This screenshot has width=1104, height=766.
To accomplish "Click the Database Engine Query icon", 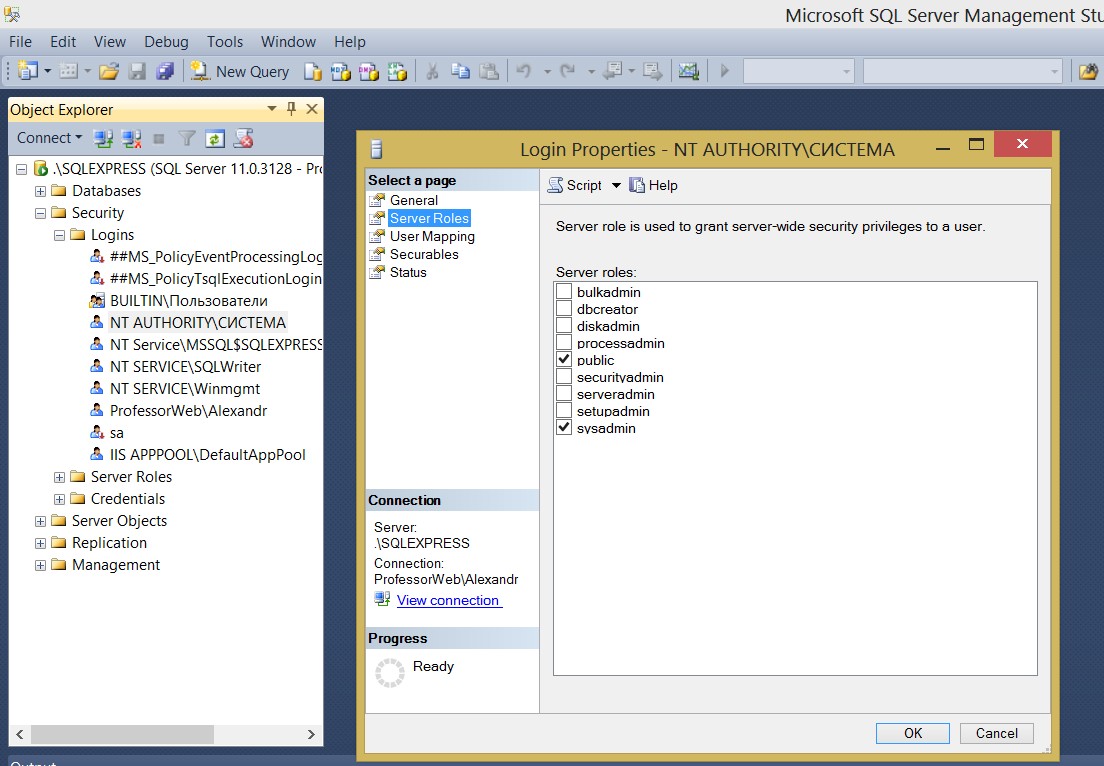I will click(313, 71).
